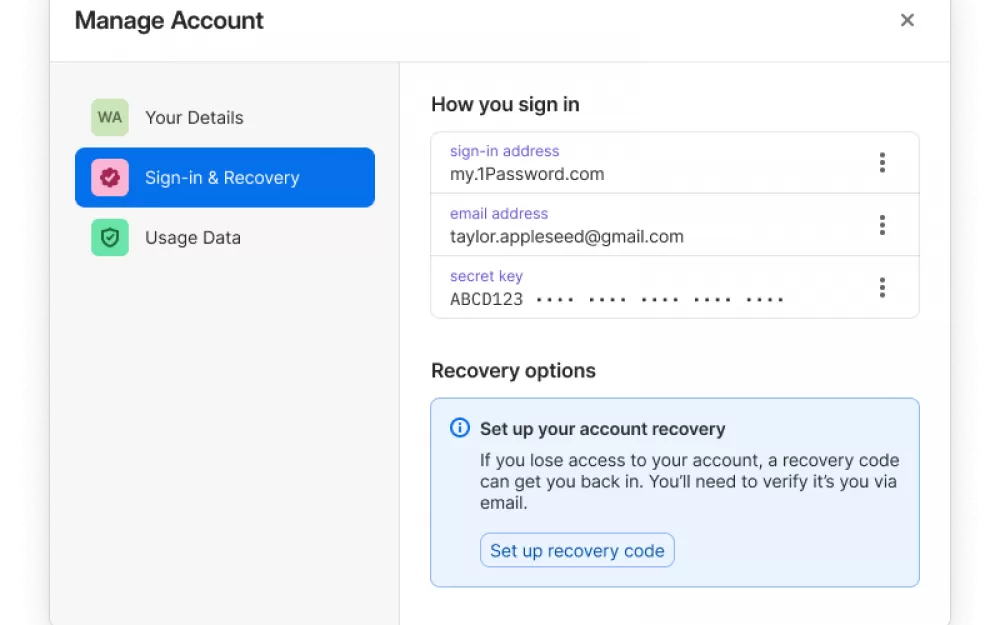Open the three-dot menu for sign-in address

[882, 163]
